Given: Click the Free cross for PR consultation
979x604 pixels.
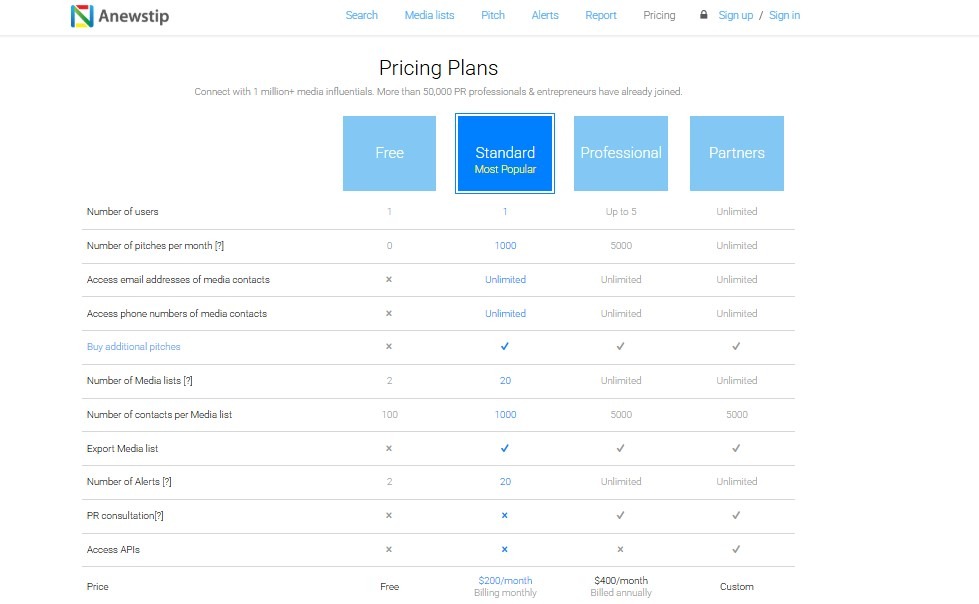Looking at the screenshot, I should pyautogui.click(x=389, y=515).
